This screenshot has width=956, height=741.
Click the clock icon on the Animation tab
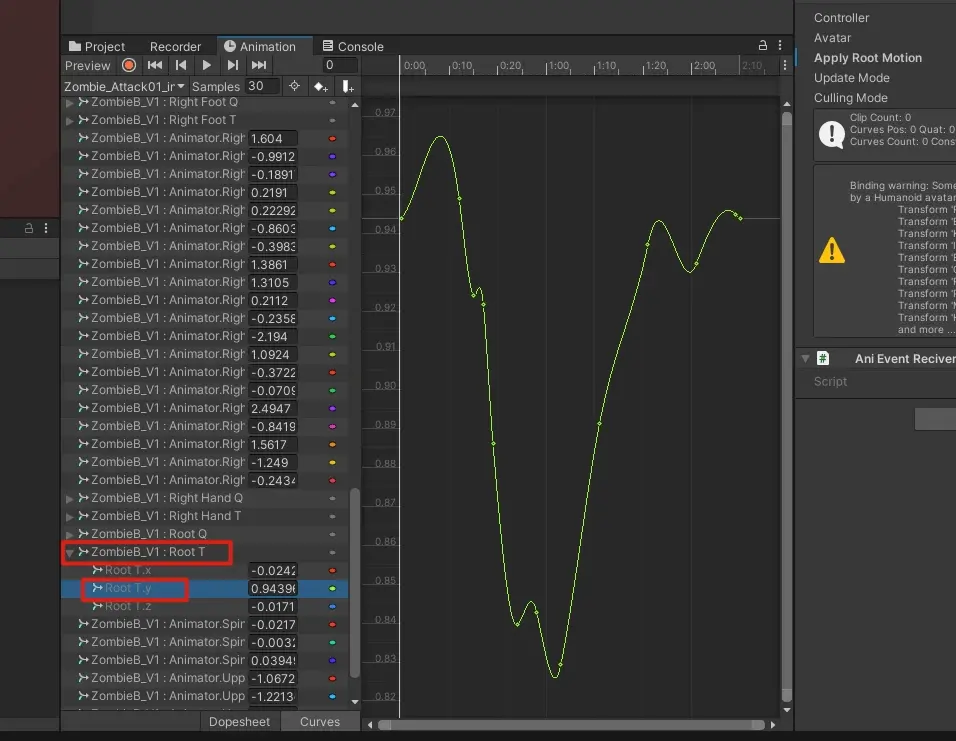pyautogui.click(x=230, y=46)
